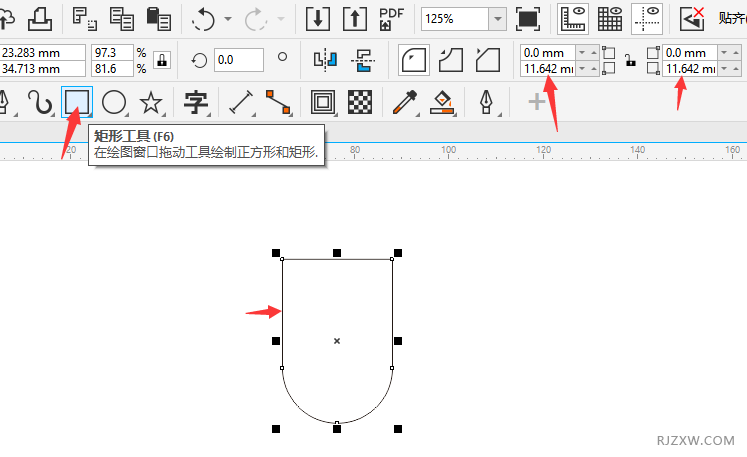747x457 pixels.
Task: Decrease the top-left corner radius stepper
Action: click(582, 52)
